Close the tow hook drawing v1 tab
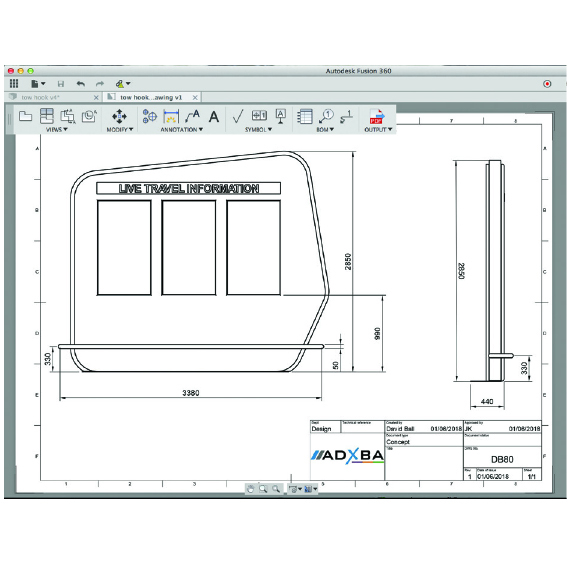The image size is (569, 567). [x=195, y=97]
